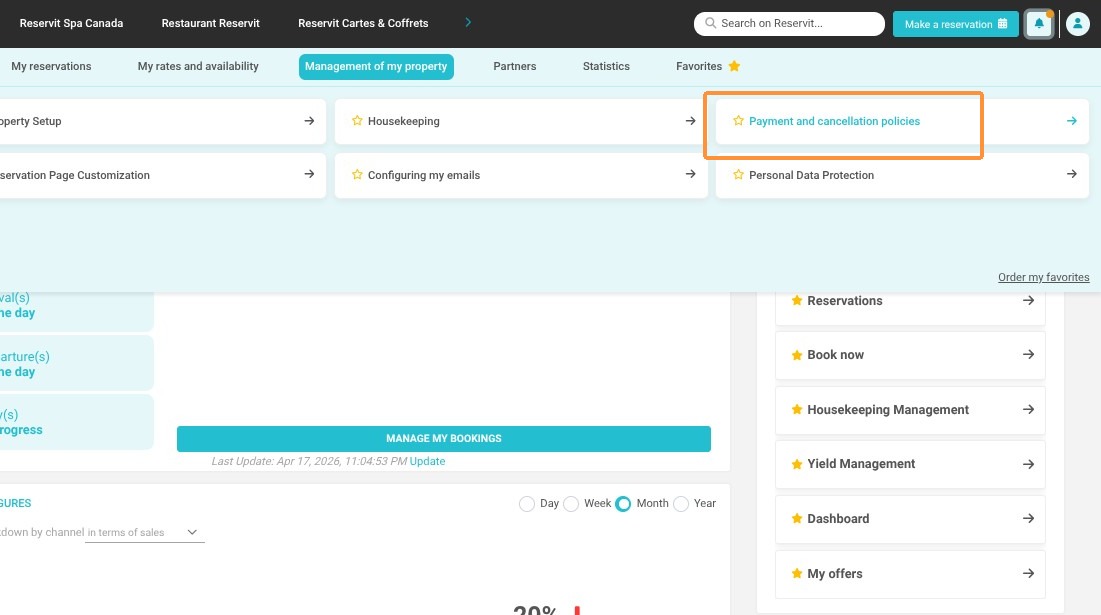Star Personal Data Protection as favorite
Viewport: 1101px width, 615px height.
pos(738,175)
